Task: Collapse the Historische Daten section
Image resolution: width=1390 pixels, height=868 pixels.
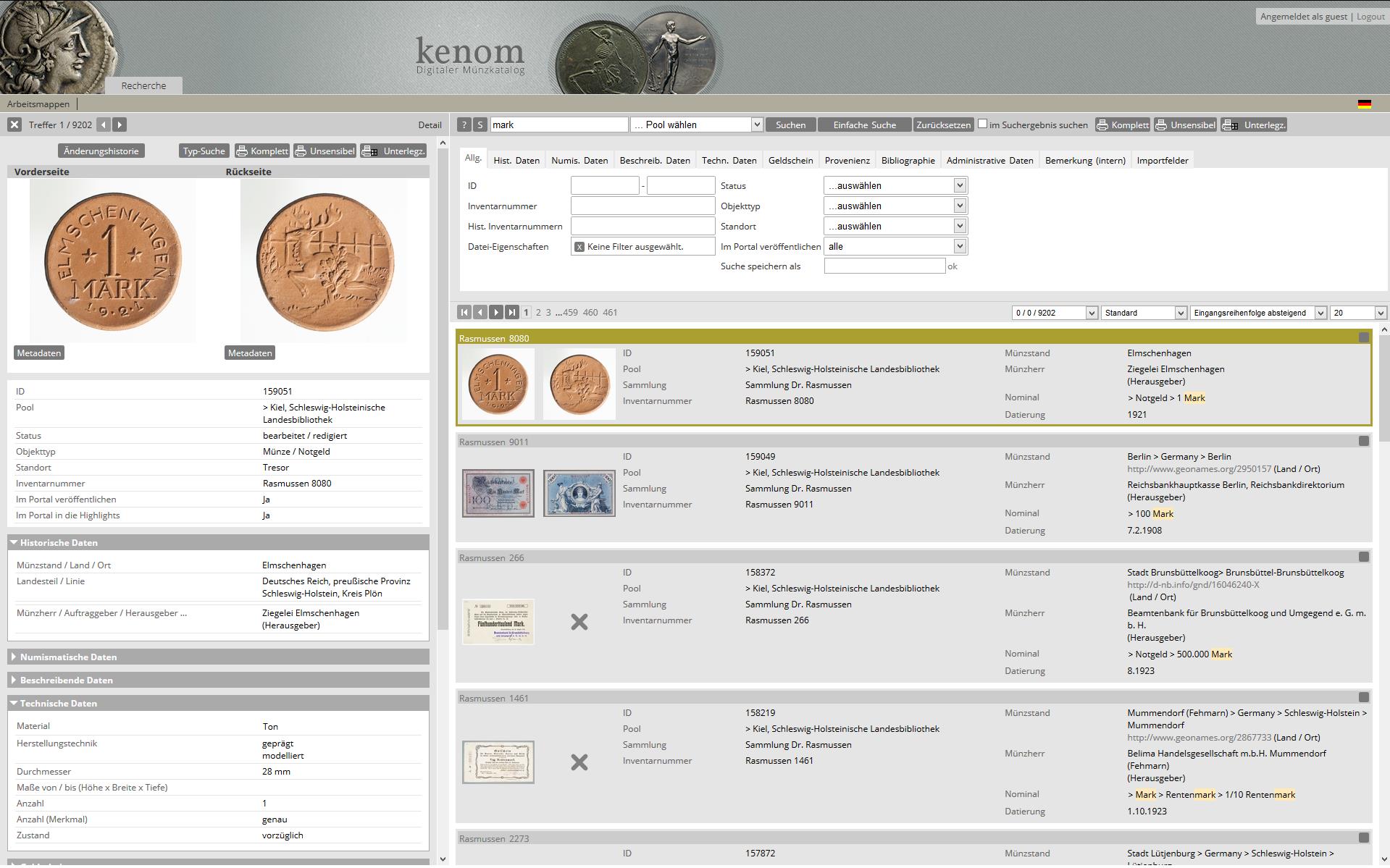Action: 218,542
